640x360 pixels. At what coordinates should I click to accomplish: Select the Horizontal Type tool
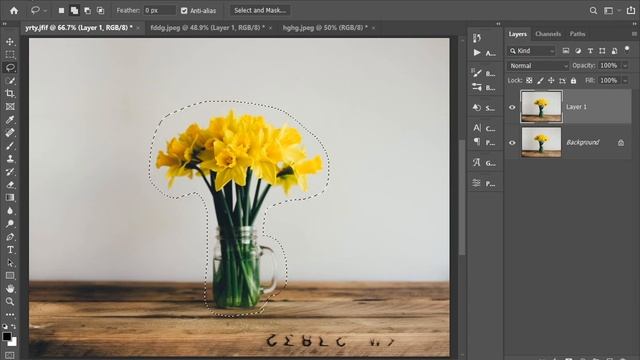(x=10, y=250)
